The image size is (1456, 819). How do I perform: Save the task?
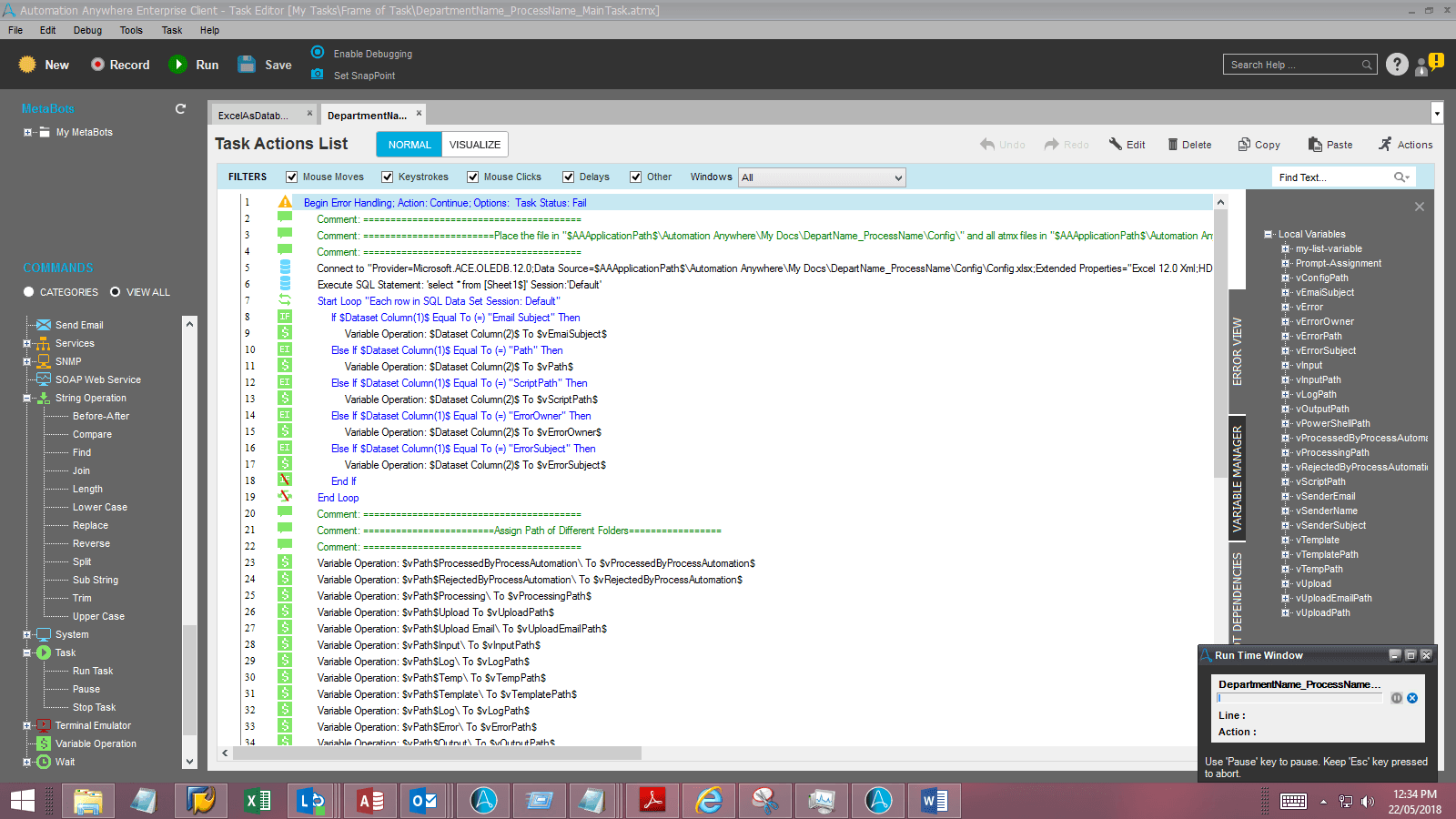tap(265, 65)
